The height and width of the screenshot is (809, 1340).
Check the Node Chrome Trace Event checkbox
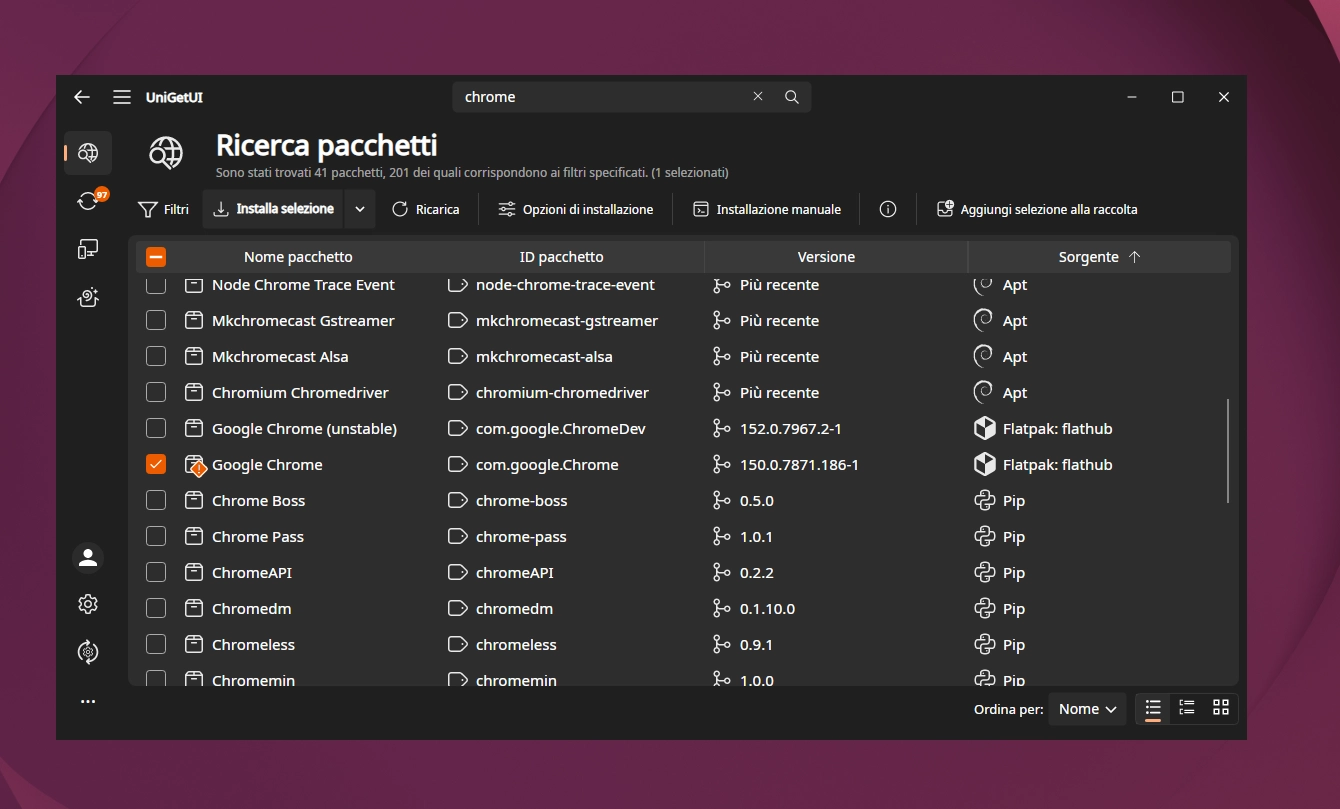pyautogui.click(x=156, y=286)
